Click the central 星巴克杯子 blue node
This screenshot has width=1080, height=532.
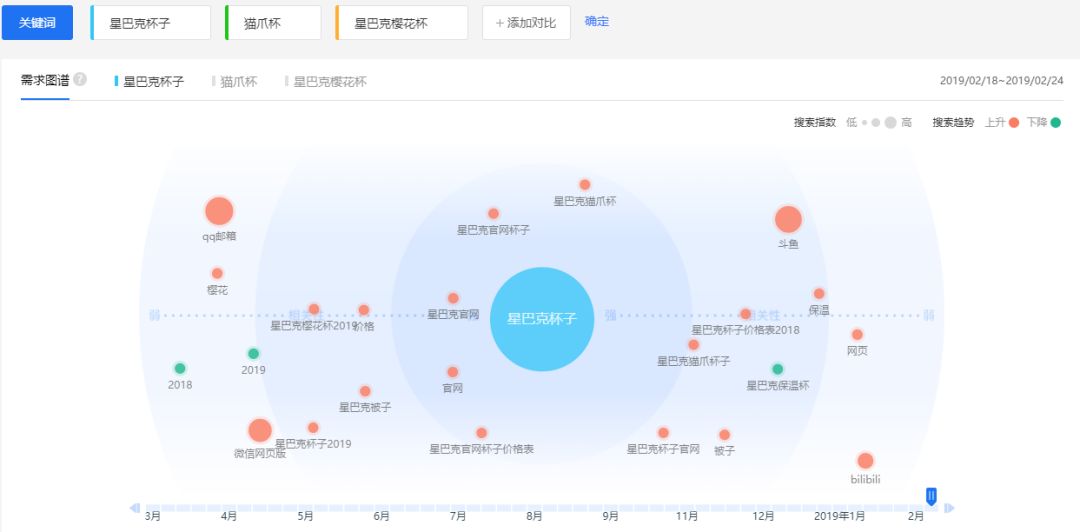pos(542,319)
